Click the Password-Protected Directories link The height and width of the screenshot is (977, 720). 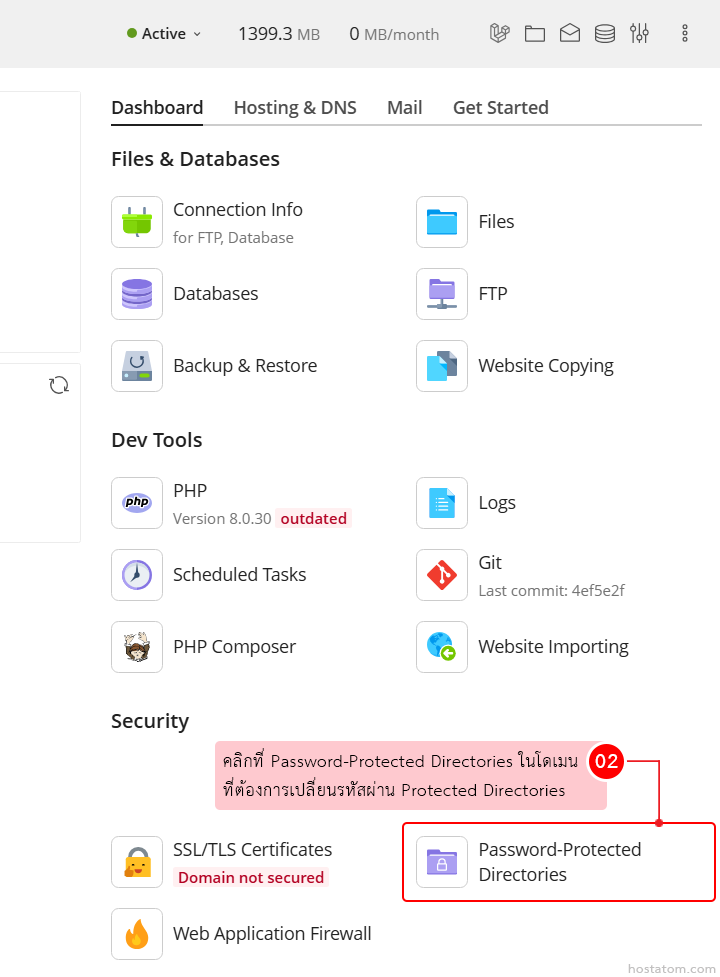[559, 862]
